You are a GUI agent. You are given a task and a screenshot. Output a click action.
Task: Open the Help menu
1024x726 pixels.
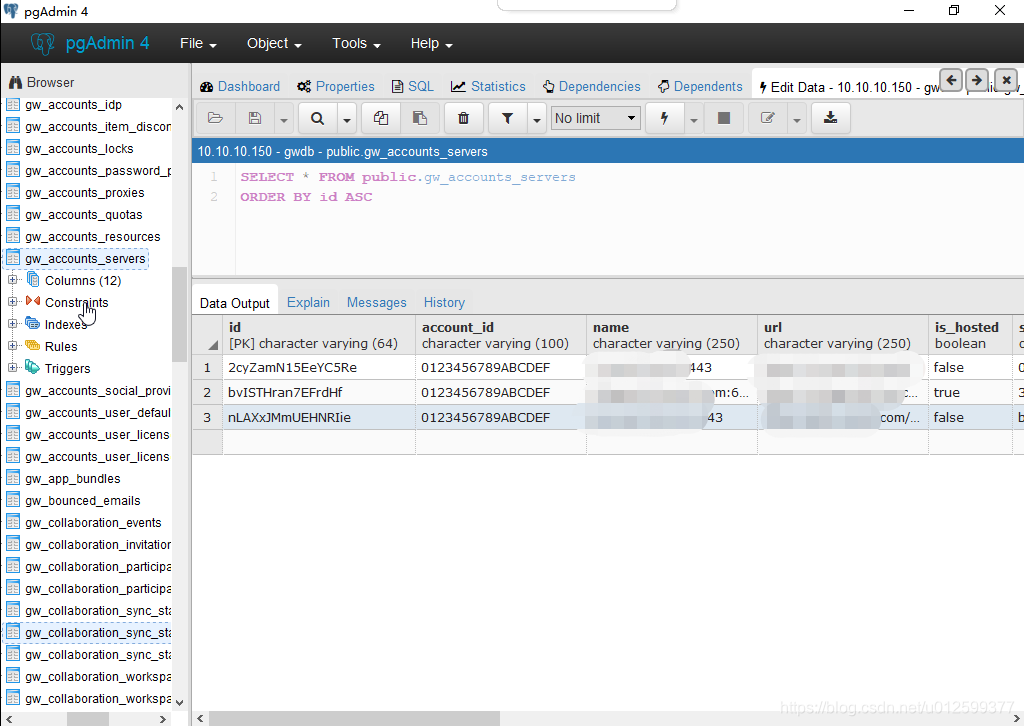(x=431, y=44)
